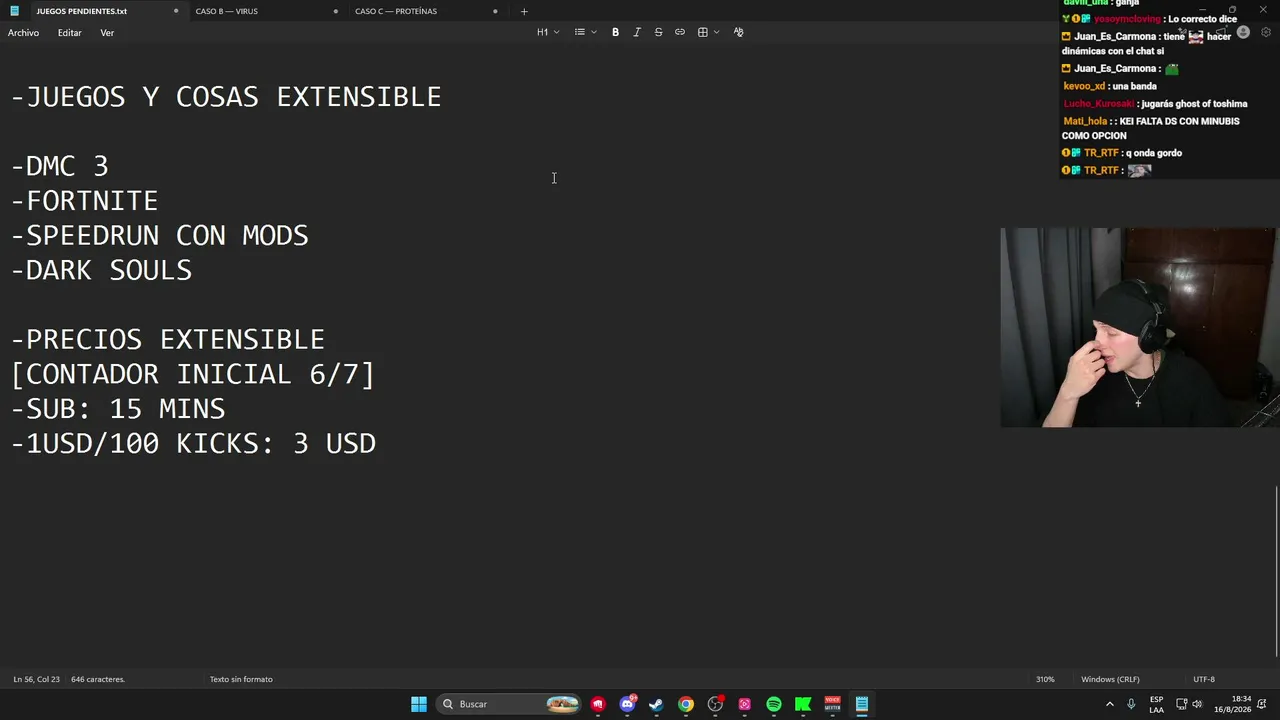Click the [CONTADOR INICIAL 6/7] line
Viewport: 1280px width, 720px height.
click(x=192, y=374)
